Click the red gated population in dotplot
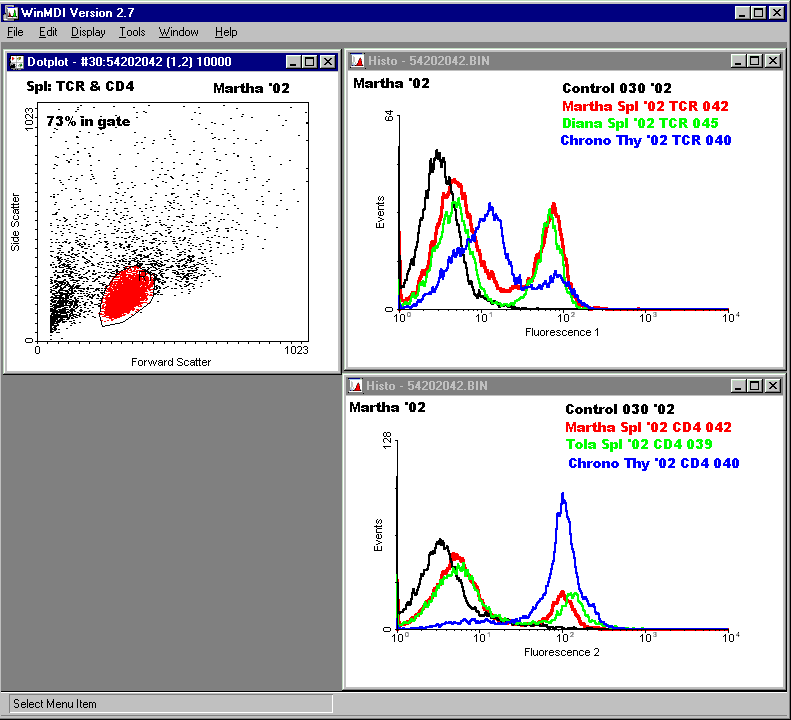791x720 pixels. point(128,293)
